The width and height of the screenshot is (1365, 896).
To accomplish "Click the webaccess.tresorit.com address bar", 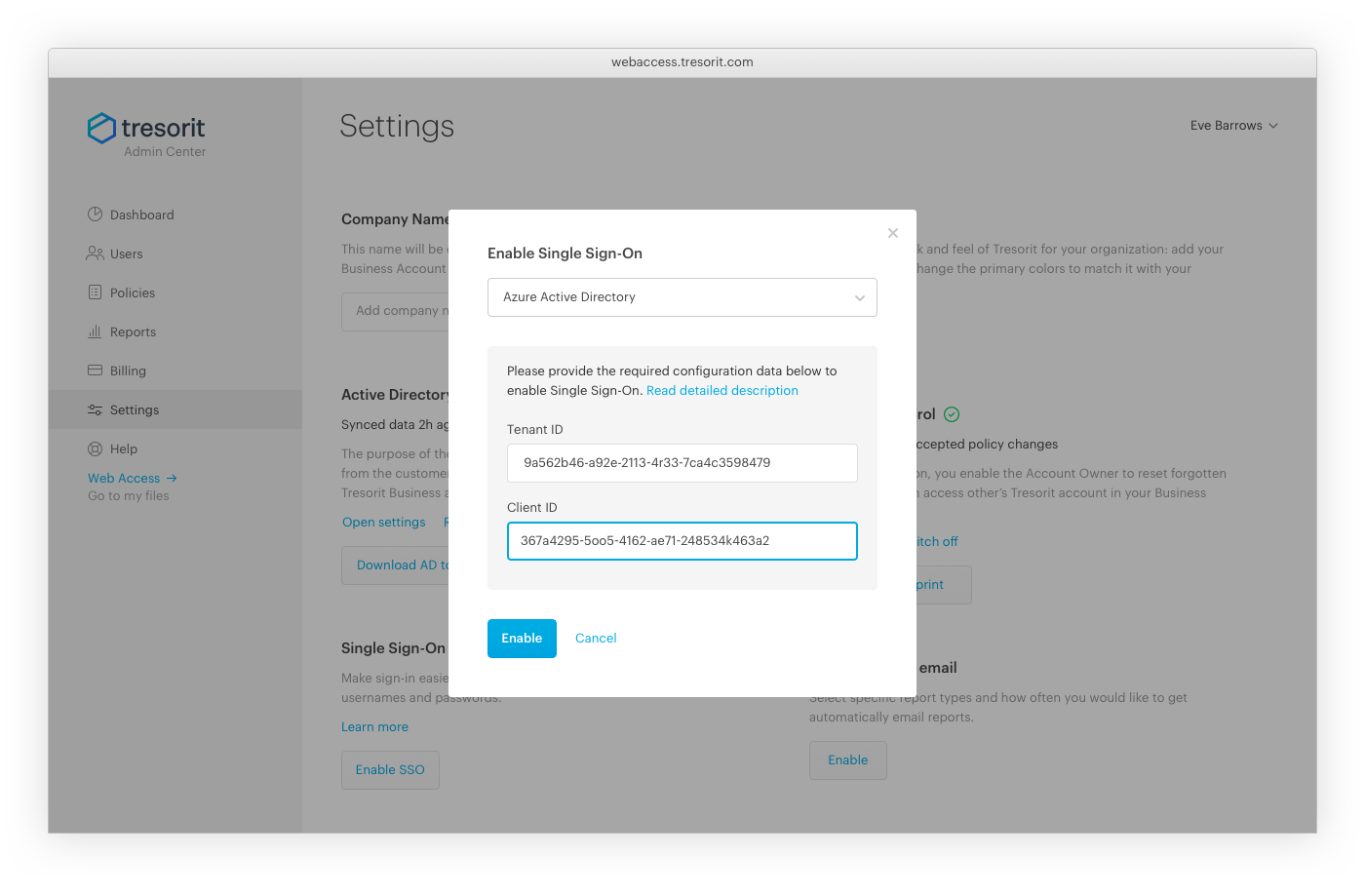I will click(x=682, y=62).
